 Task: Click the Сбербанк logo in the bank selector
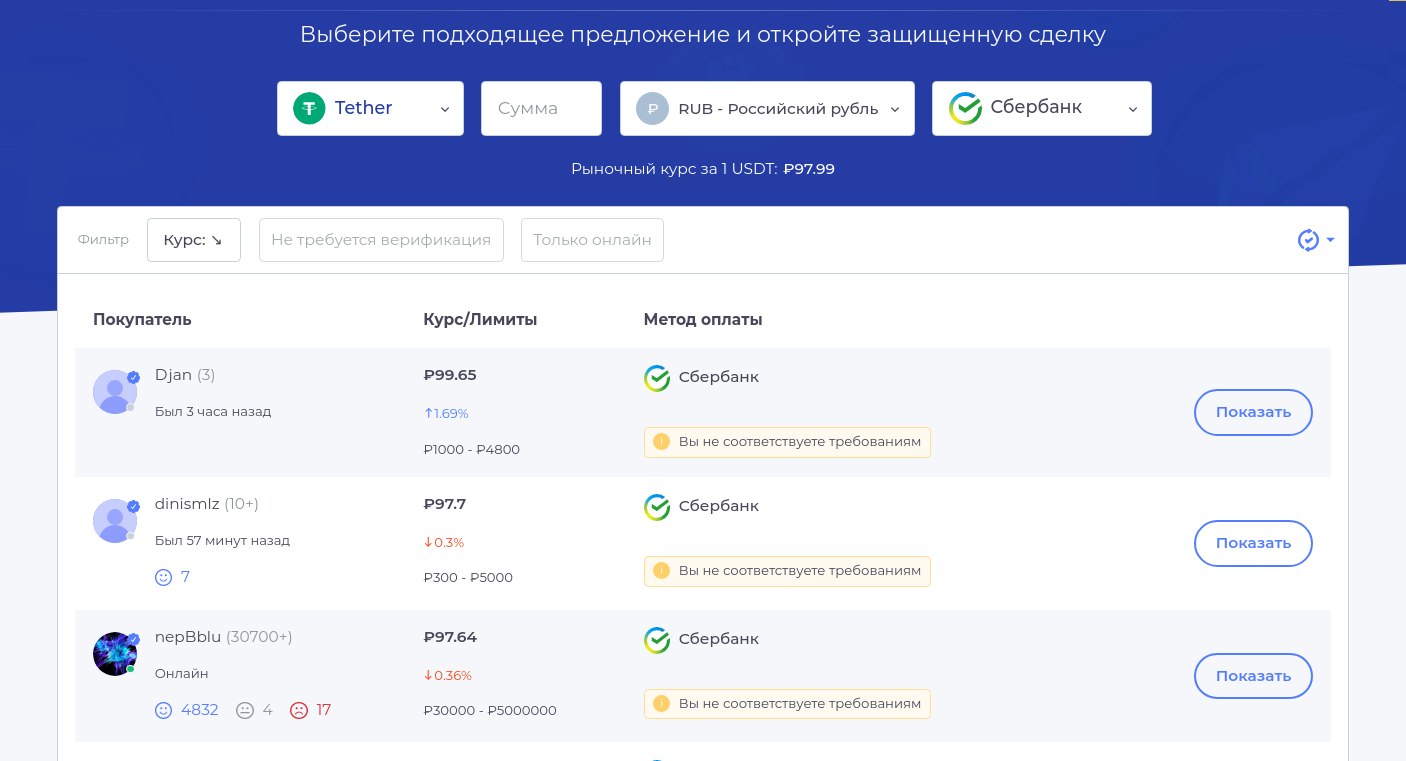(x=965, y=108)
